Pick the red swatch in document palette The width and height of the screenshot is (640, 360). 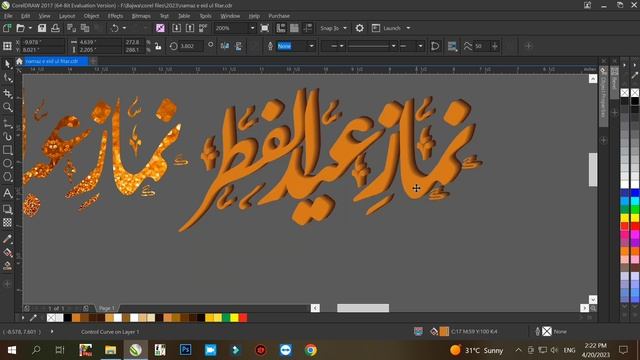243,318
